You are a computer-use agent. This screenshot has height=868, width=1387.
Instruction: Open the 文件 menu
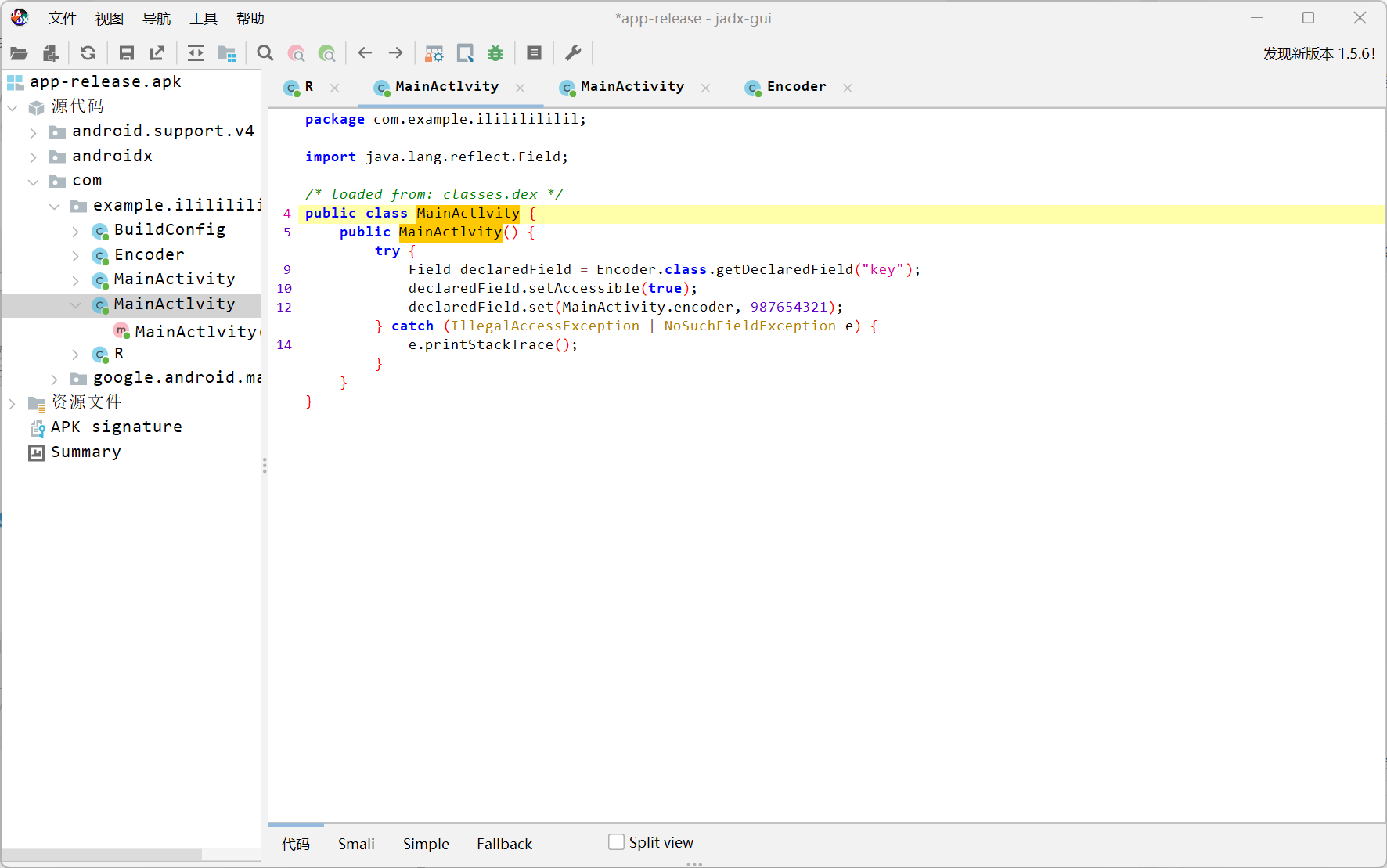coord(63,18)
